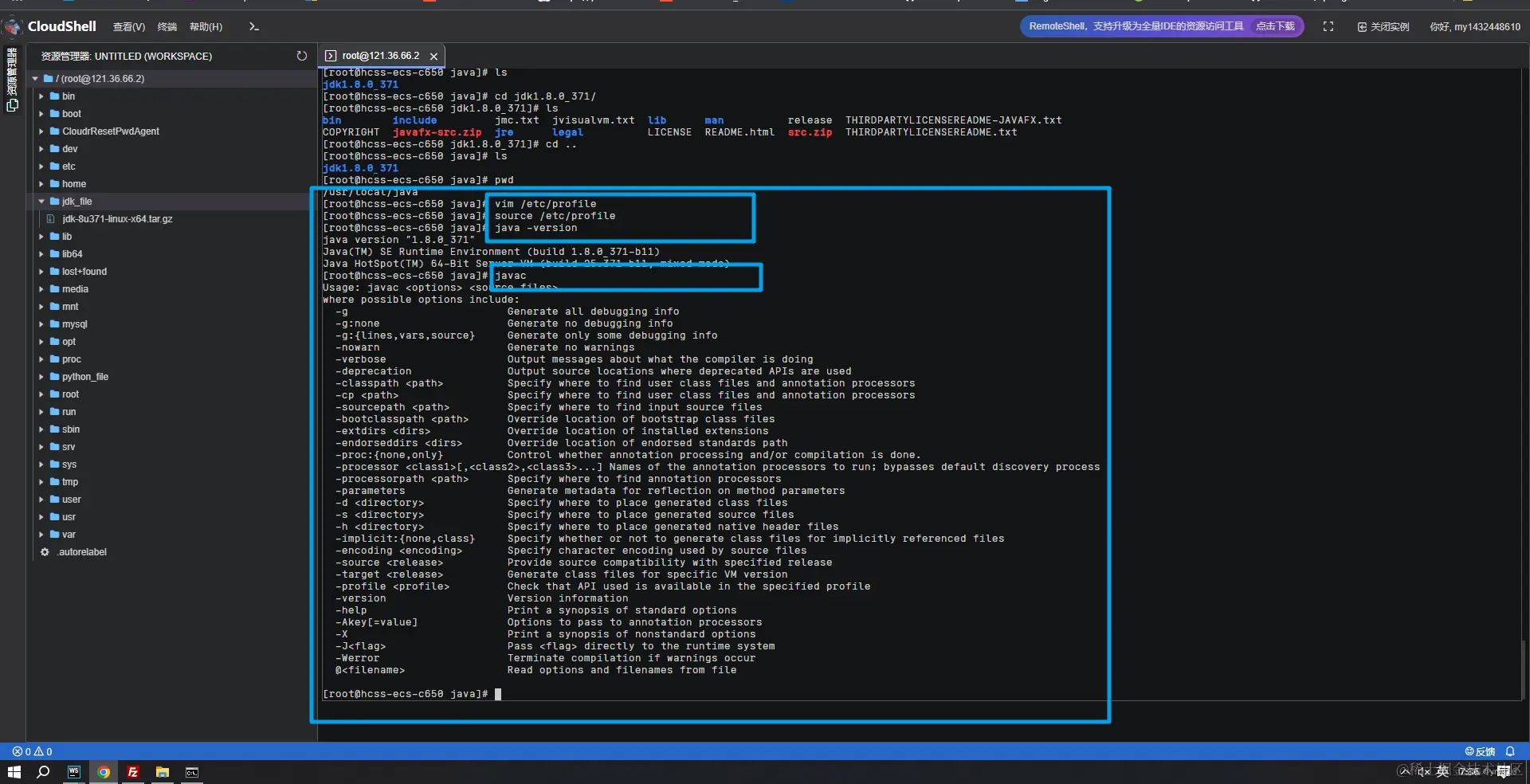Image resolution: width=1530 pixels, height=784 pixels.
Task: Open a new terminal with the ">_" icon
Action: point(253,26)
